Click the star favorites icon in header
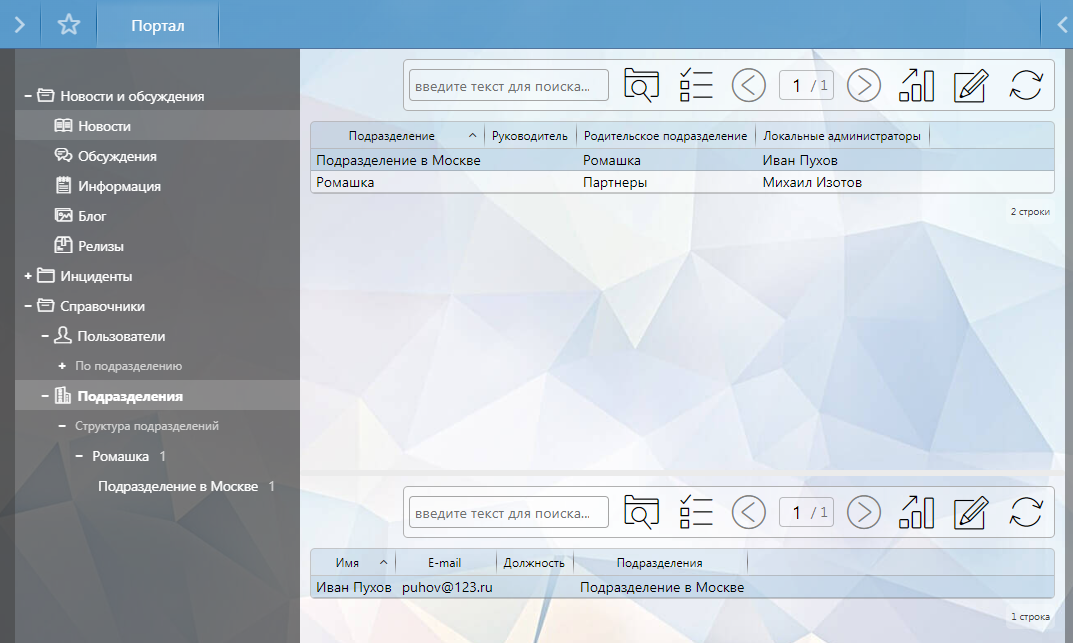The width and height of the screenshot is (1073, 643). tap(68, 25)
